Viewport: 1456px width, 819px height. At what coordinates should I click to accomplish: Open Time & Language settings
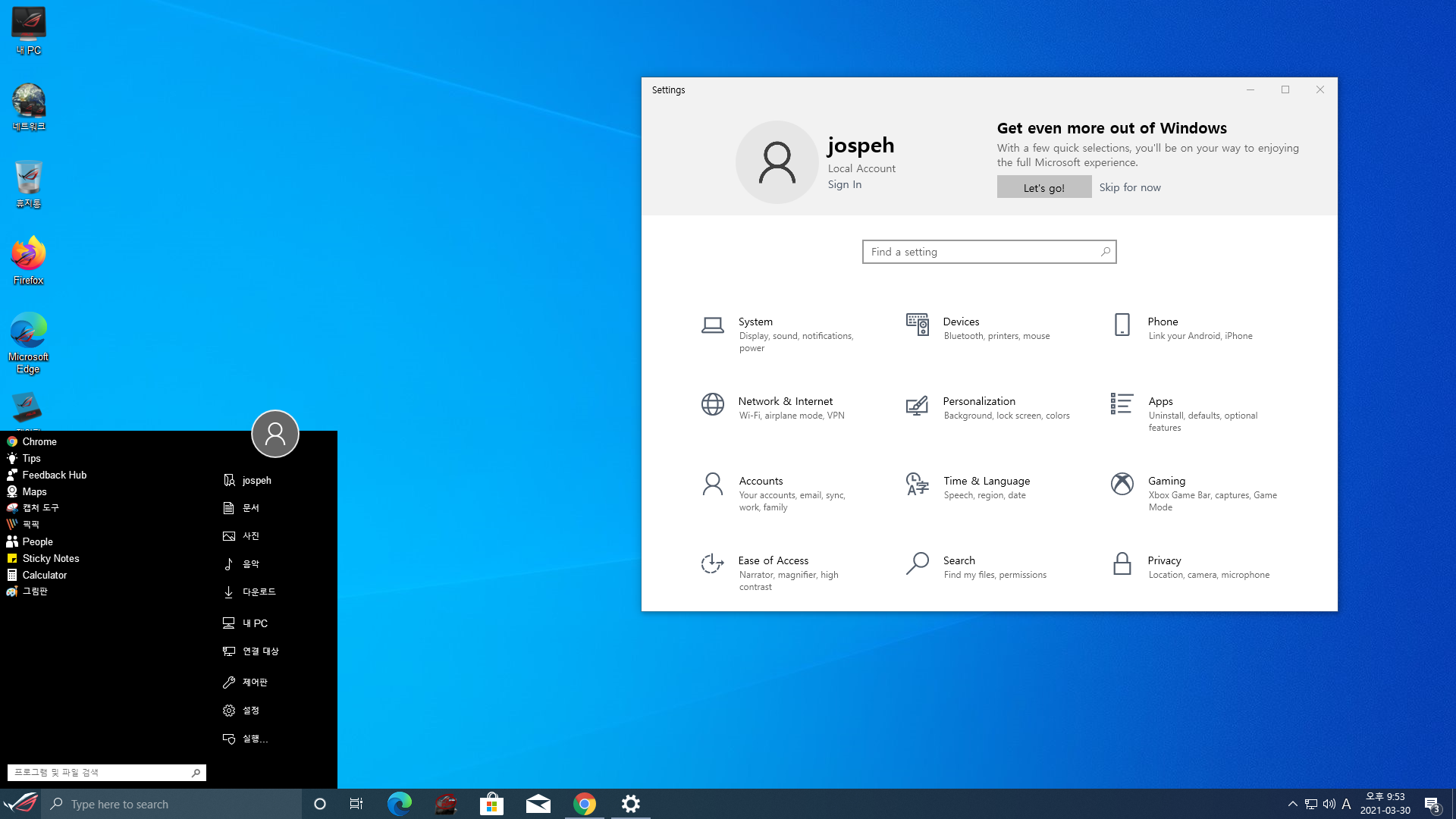[986, 482]
